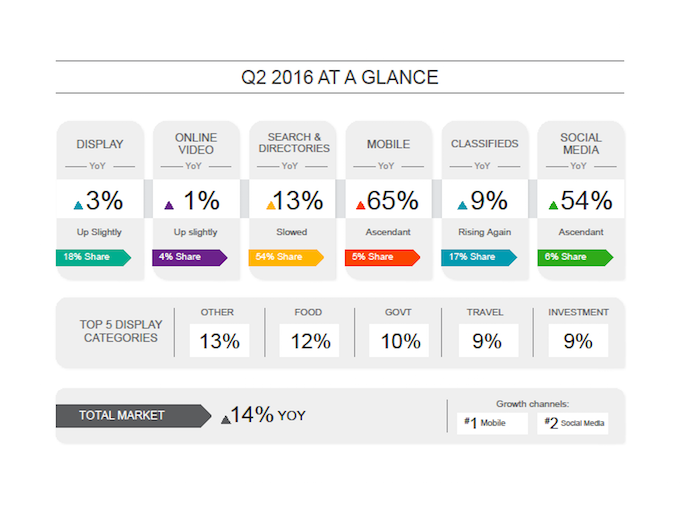Image resolution: width=680 pixels, height=510 pixels.
Task: Select the green 6% Share arrow tag
Action: pyautogui.click(x=575, y=257)
